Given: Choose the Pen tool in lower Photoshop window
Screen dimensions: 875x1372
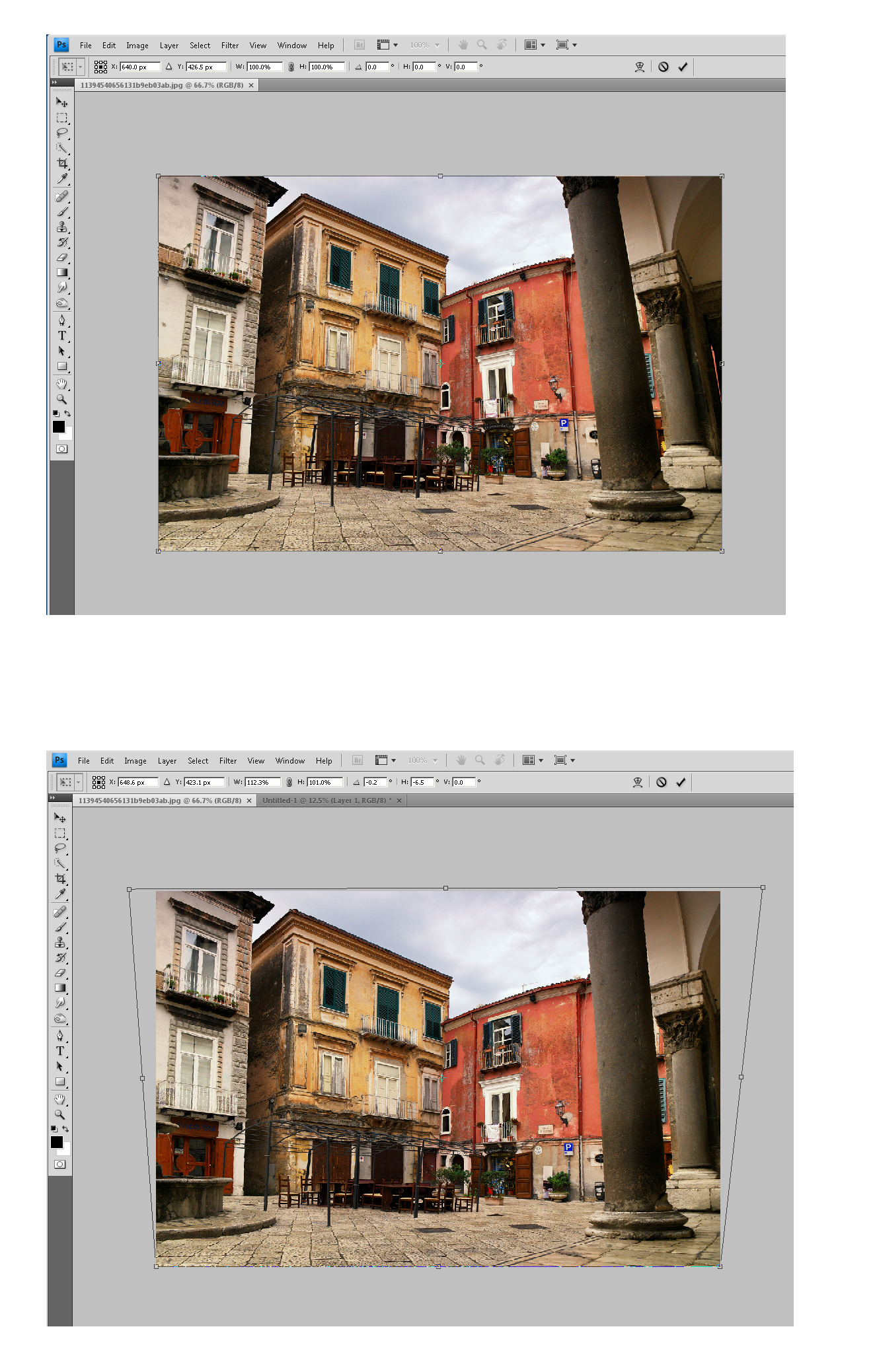Looking at the screenshot, I should point(60,1036).
